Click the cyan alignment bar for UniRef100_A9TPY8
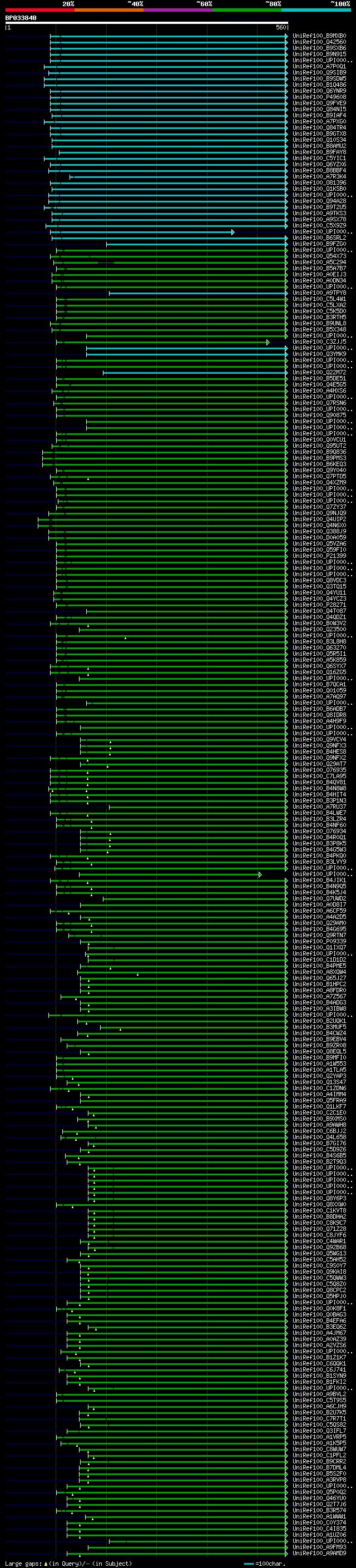The image size is (356, 1568). coord(199,293)
